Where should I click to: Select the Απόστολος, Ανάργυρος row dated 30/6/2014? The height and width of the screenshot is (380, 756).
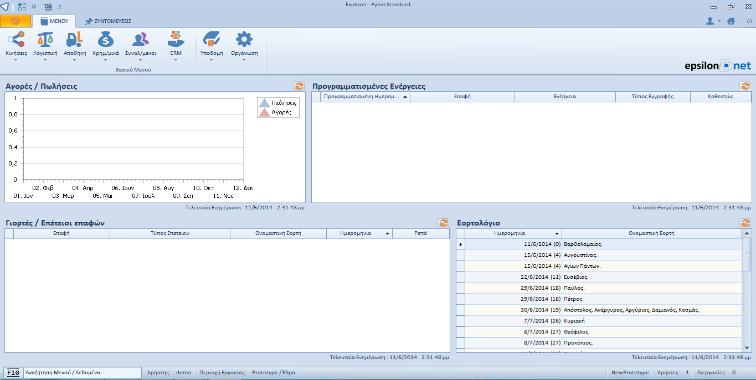599,310
